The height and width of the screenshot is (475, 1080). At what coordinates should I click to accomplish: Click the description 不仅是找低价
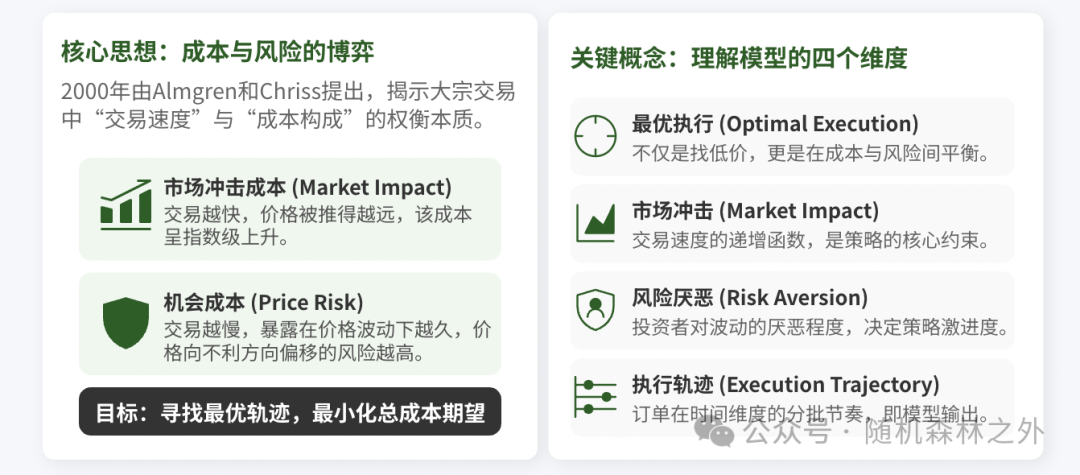coord(810,153)
